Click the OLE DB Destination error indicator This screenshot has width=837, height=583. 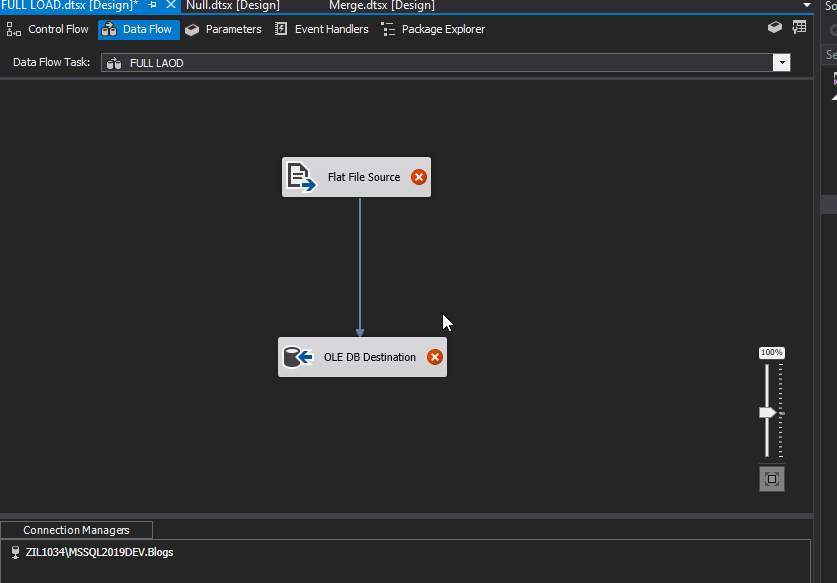click(435, 357)
